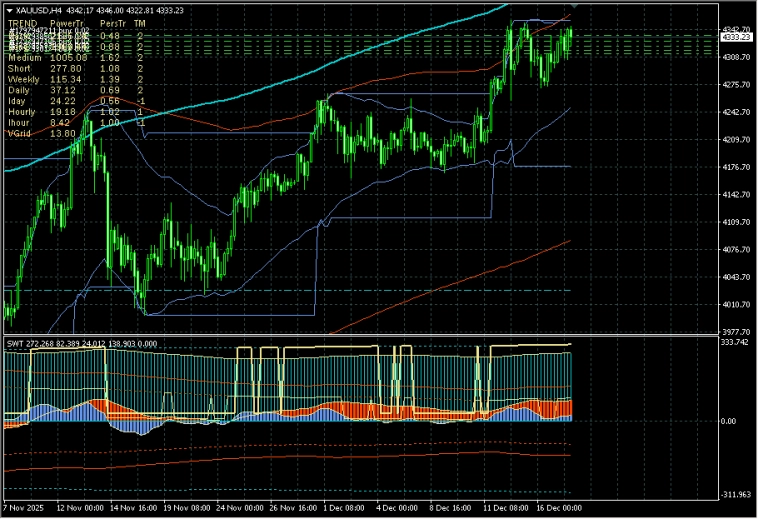The image size is (758, 519).
Task: Click the PersTr column header
Action: [113, 22]
